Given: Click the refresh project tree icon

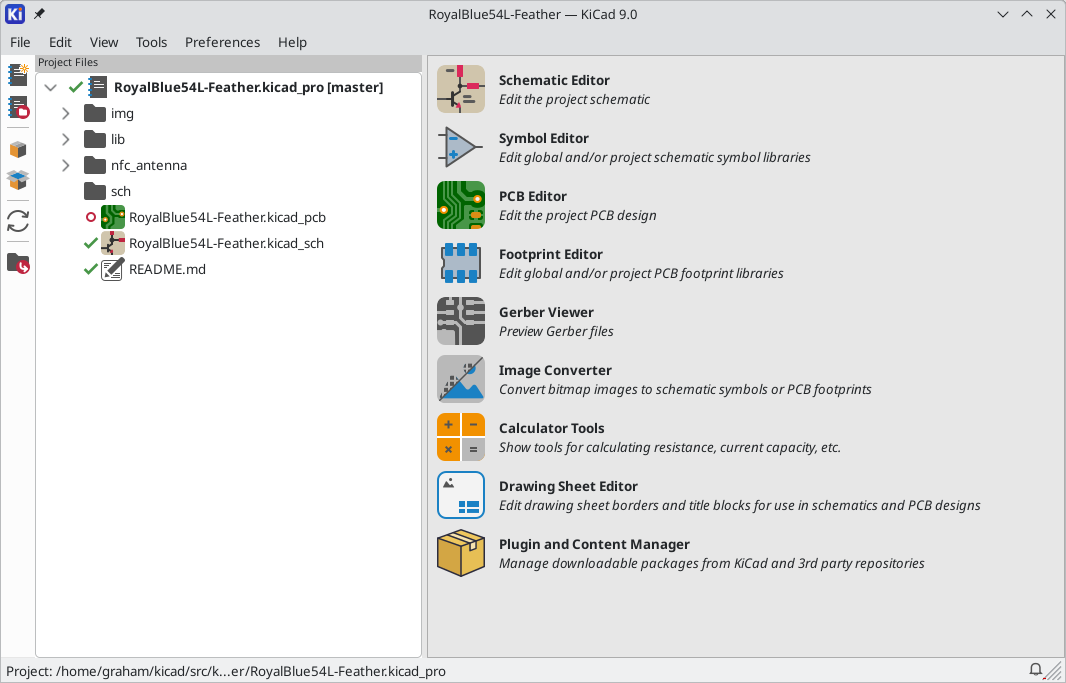Looking at the screenshot, I should coord(18,221).
